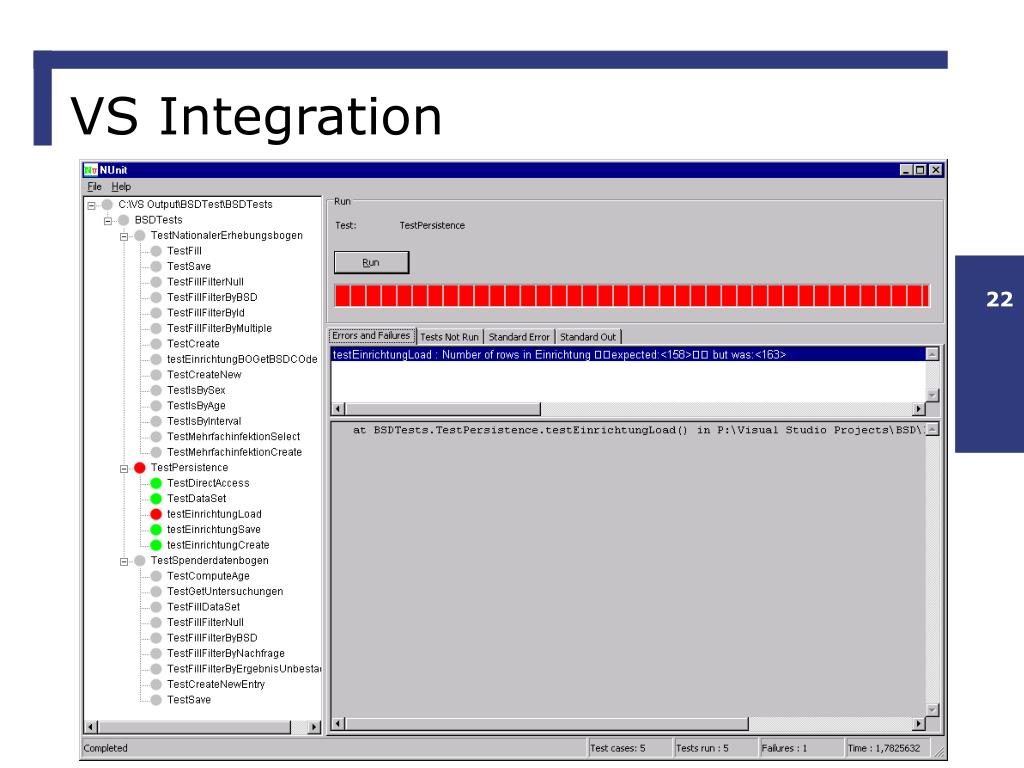Click error list scrollbar down arrow

[x=933, y=395]
